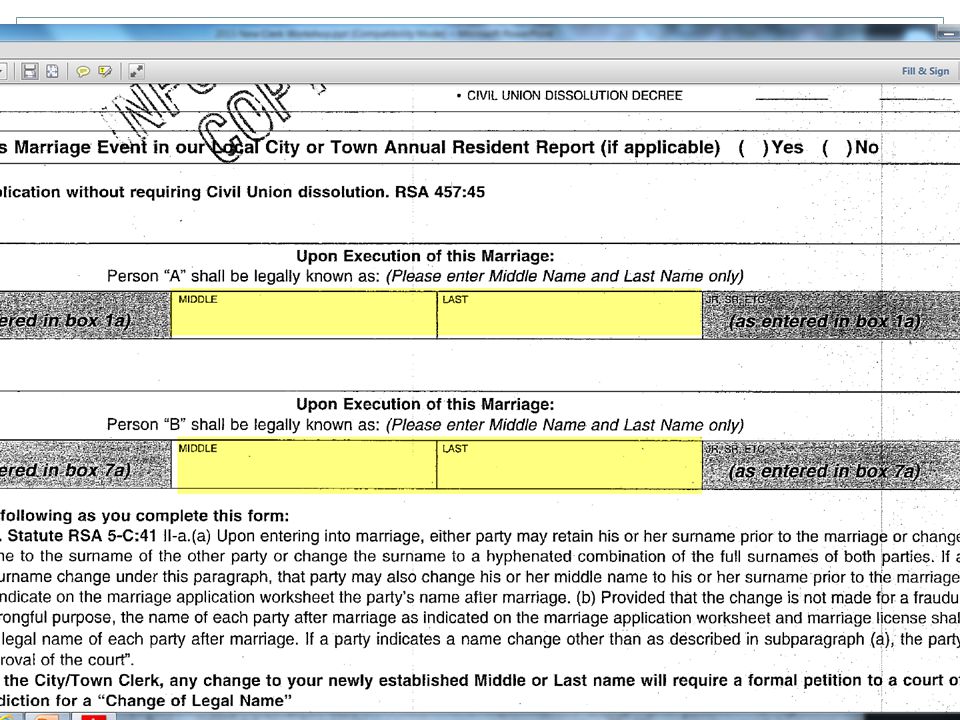Click Person B LAST name field
This screenshot has width=960, height=720.
570,465
